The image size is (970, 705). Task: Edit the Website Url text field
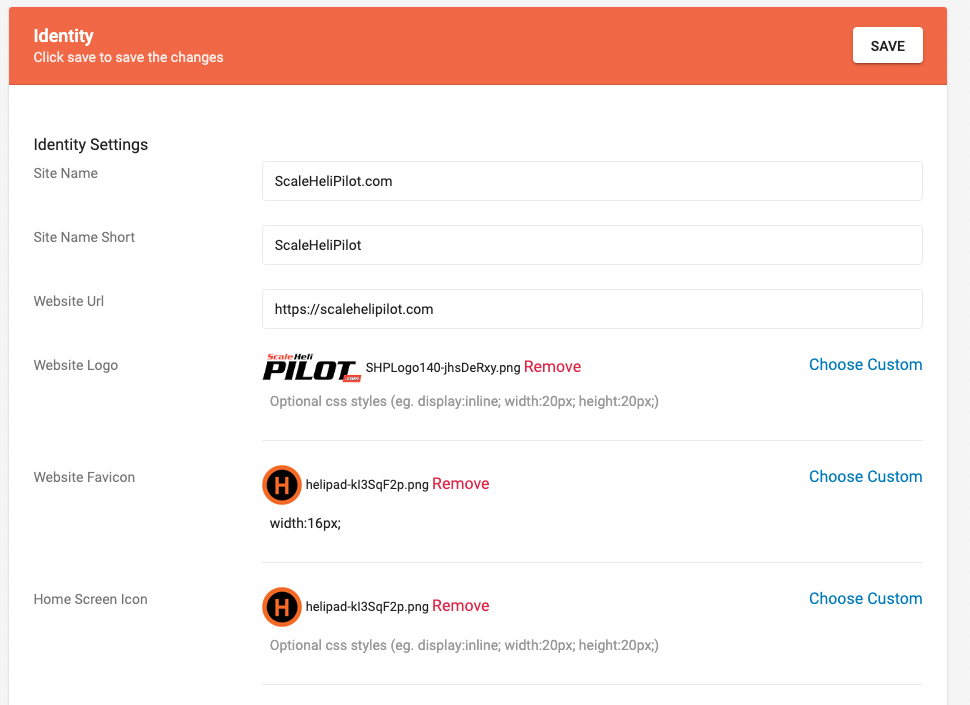(x=591, y=309)
